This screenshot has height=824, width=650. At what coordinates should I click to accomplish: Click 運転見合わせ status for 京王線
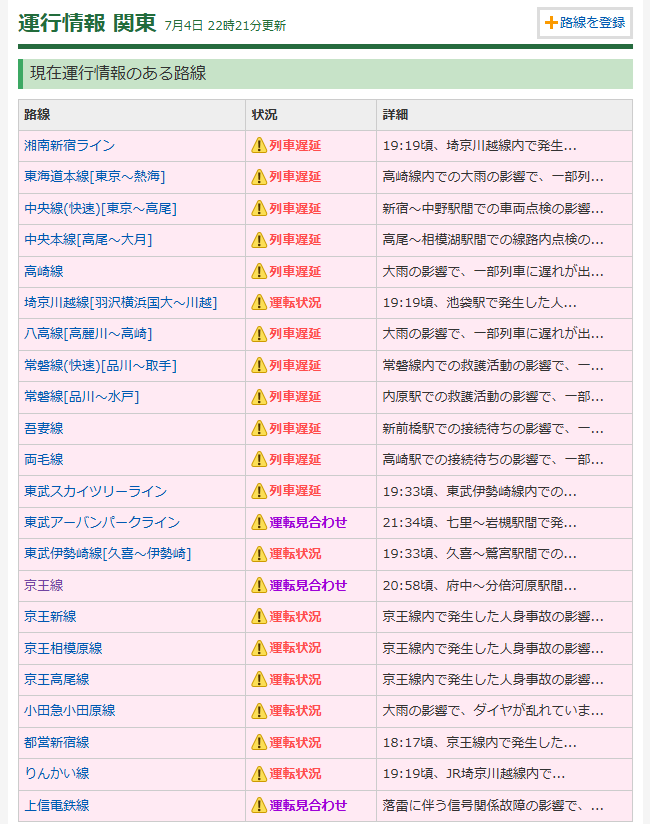[308, 585]
